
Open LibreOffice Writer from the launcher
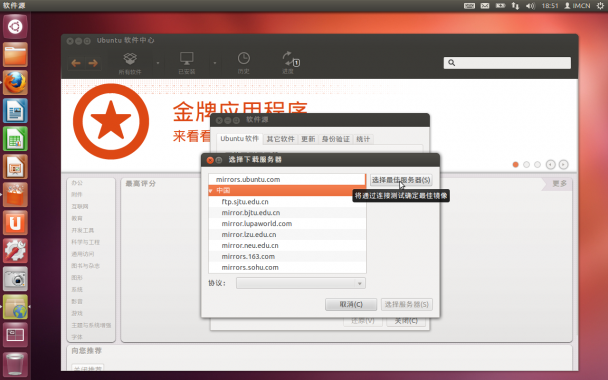[x=15, y=111]
